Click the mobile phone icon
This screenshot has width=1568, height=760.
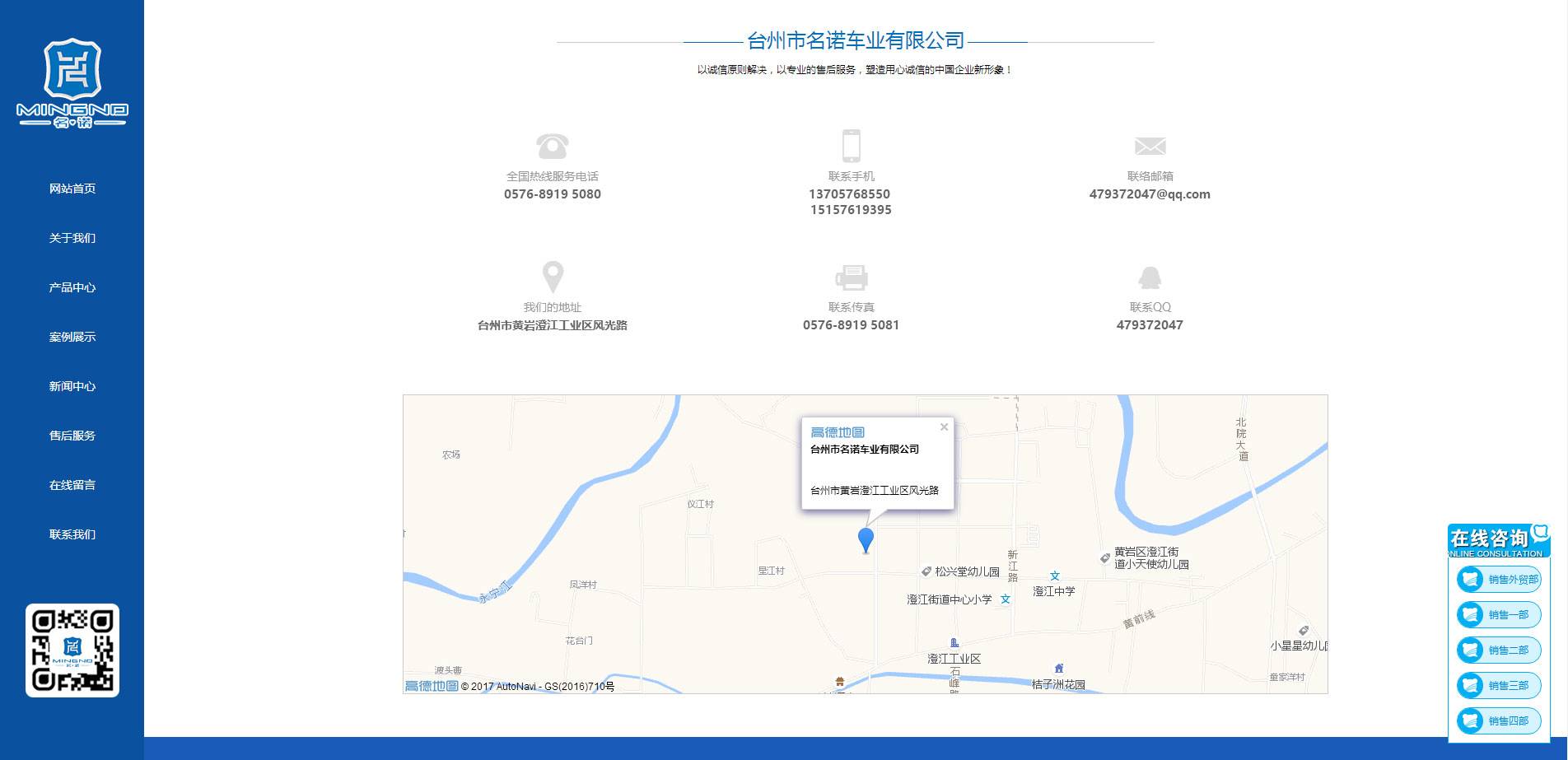point(851,146)
